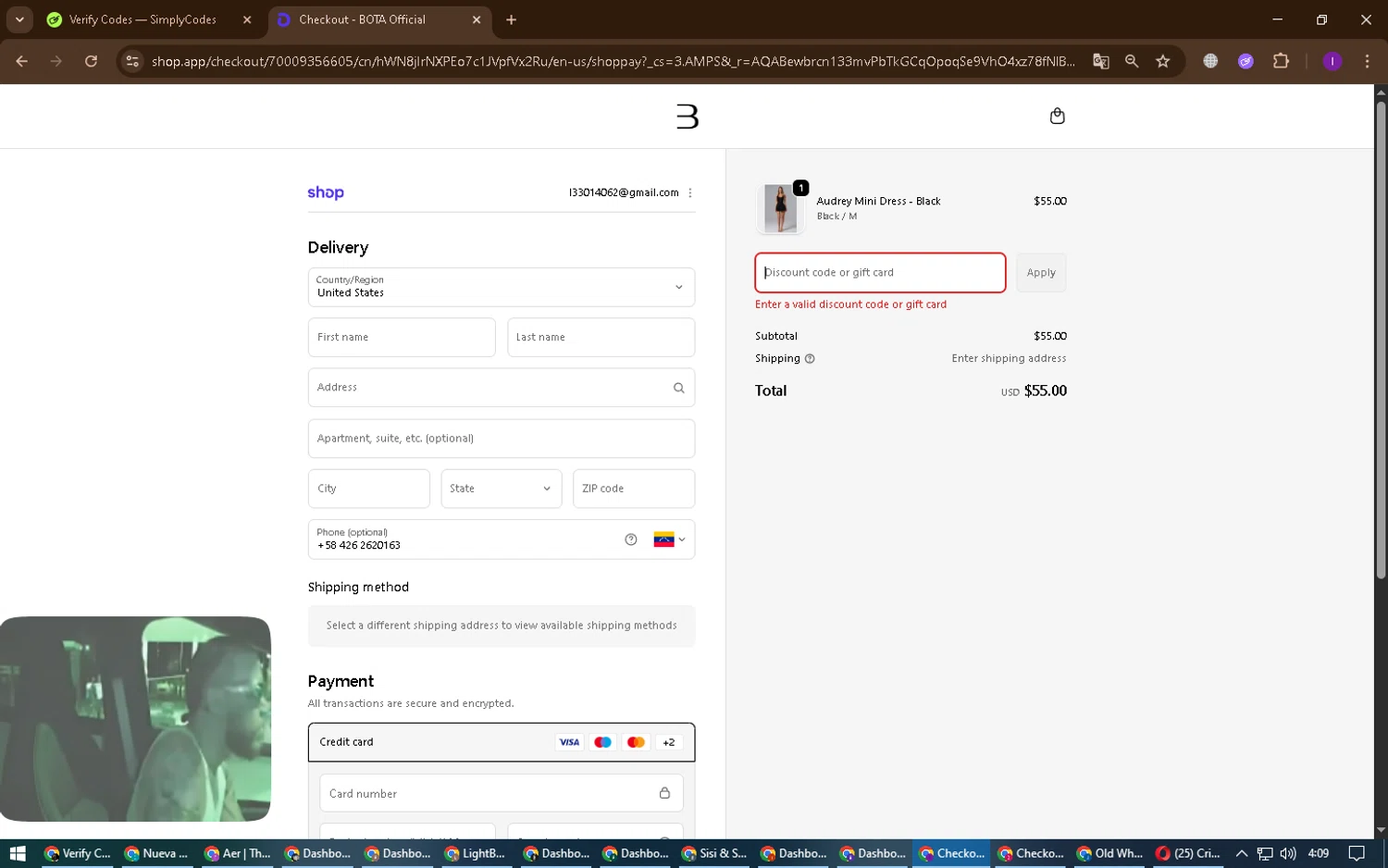The width and height of the screenshot is (1388, 868).
Task: Open account options menu beside email
Action: tap(690, 192)
